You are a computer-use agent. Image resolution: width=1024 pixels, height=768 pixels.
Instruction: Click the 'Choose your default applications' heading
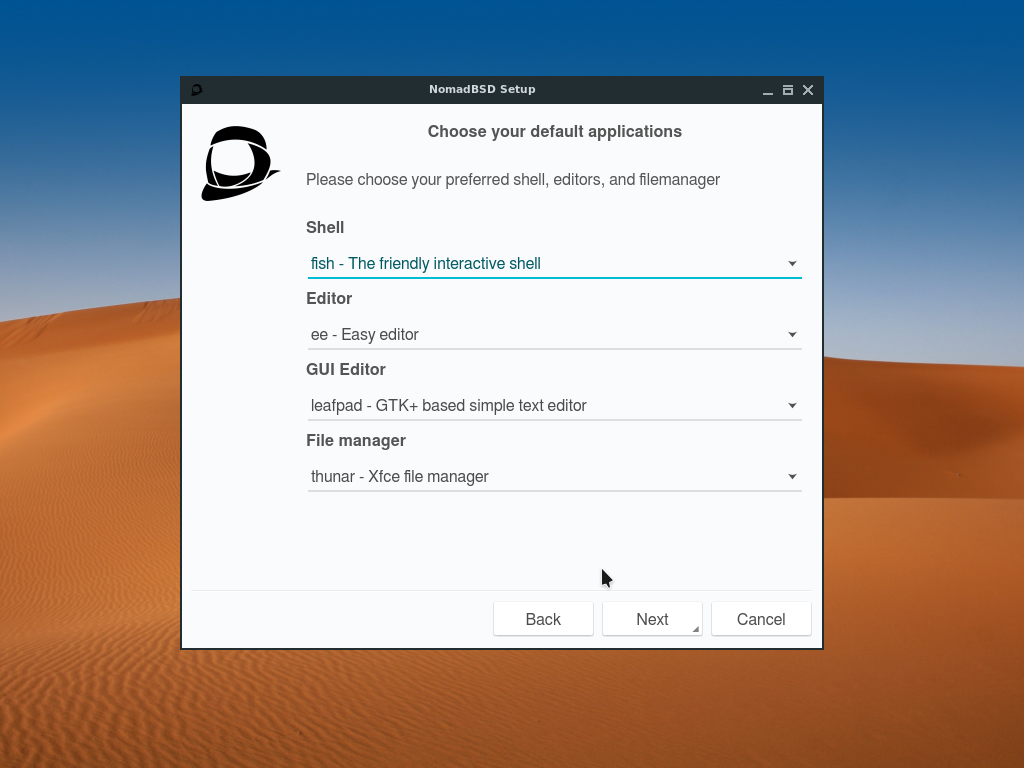[x=554, y=131]
